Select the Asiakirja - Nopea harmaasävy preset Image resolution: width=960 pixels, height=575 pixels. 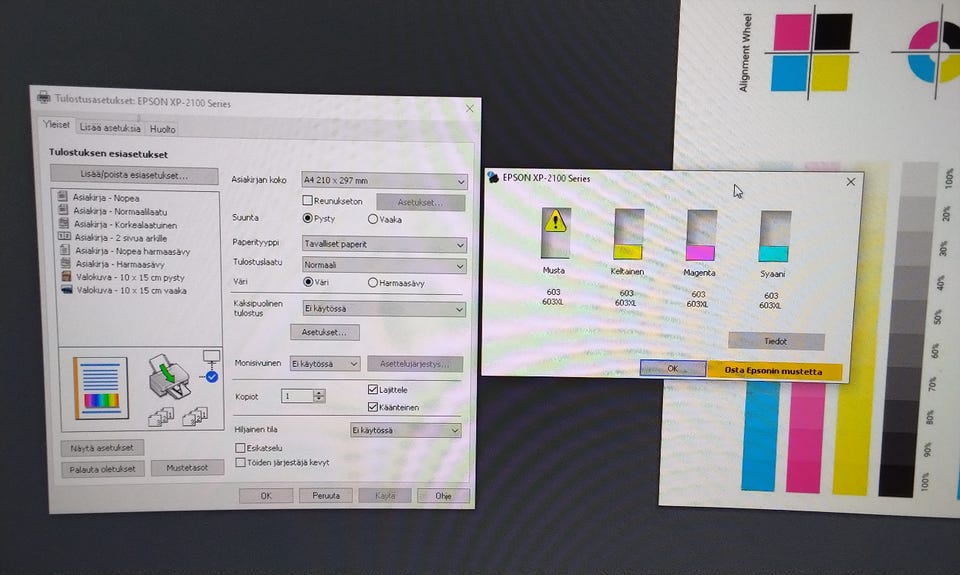click(x=126, y=251)
